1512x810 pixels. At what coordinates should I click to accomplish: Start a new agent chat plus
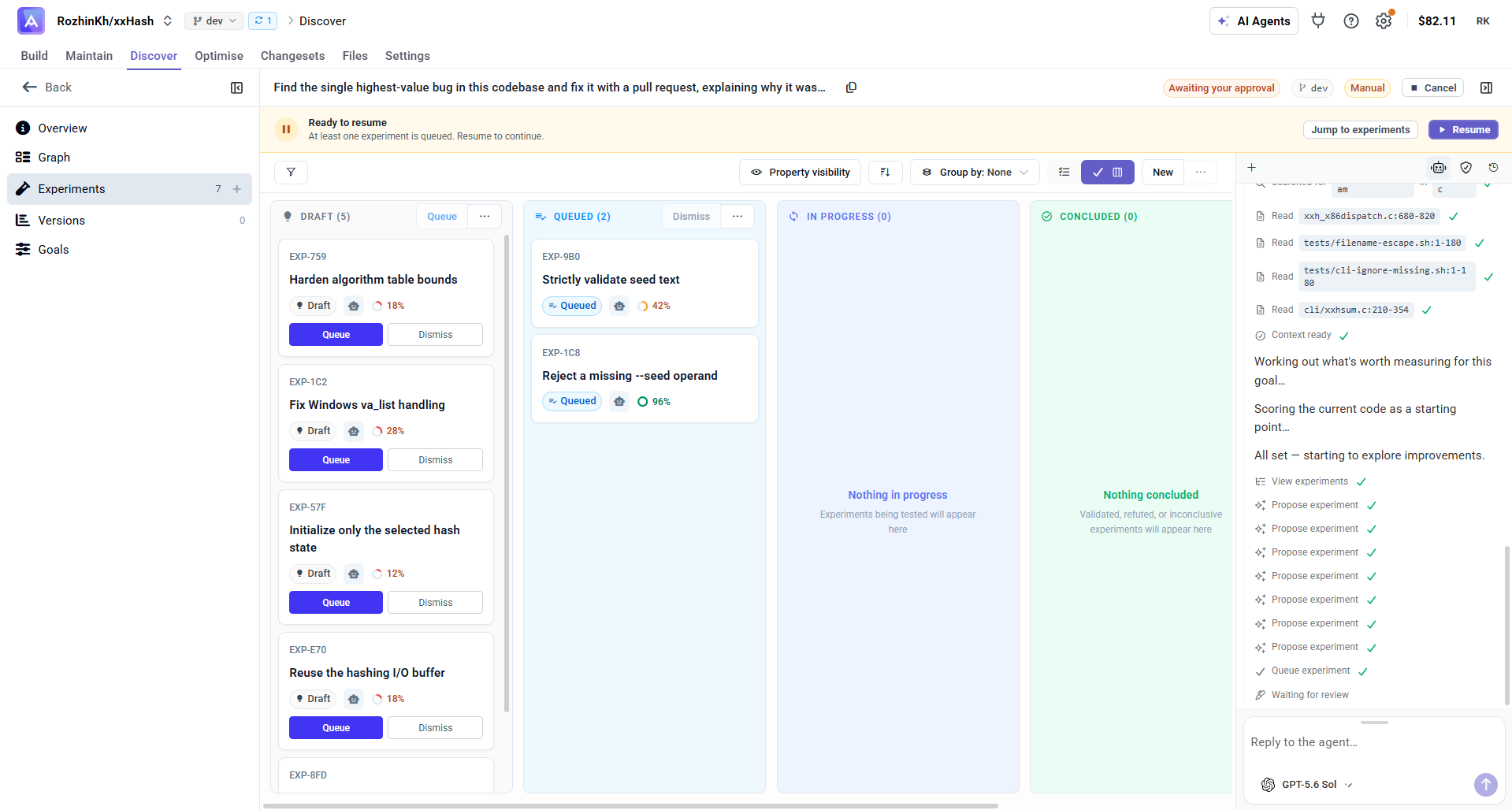point(1251,167)
